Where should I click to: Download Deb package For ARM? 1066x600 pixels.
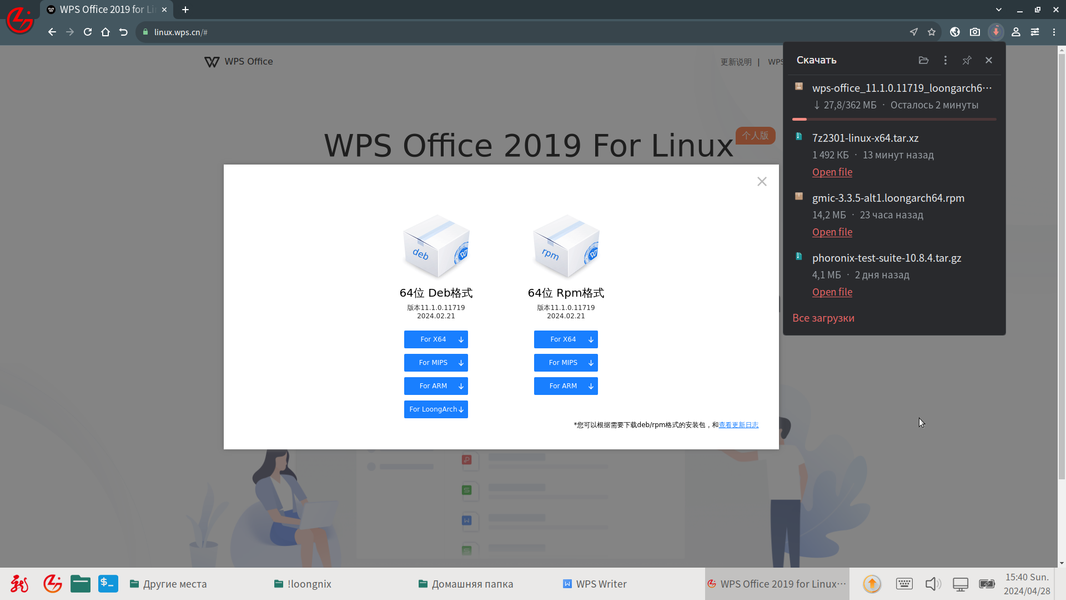point(436,386)
